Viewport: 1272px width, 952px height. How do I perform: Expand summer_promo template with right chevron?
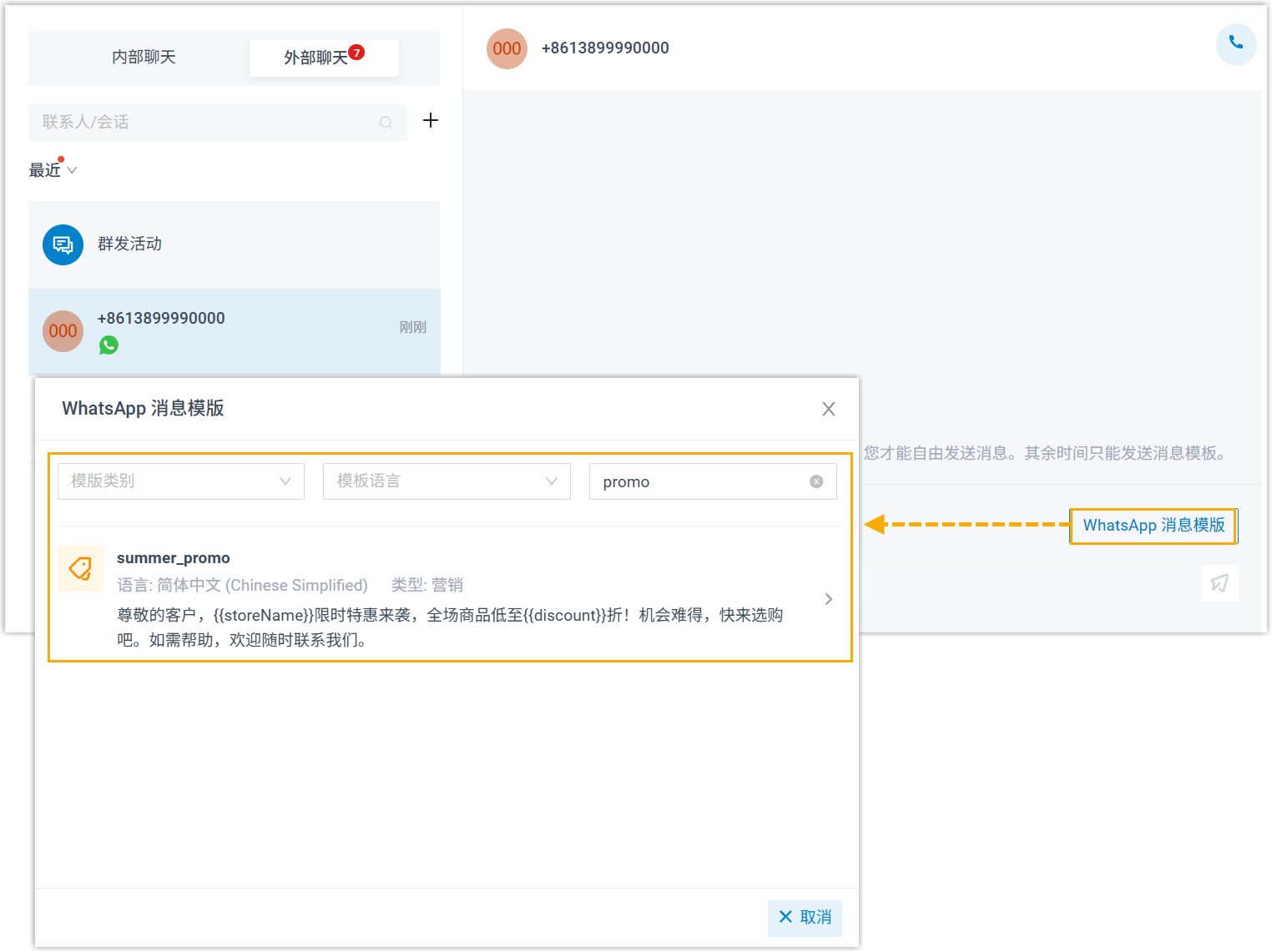[x=828, y=599]
